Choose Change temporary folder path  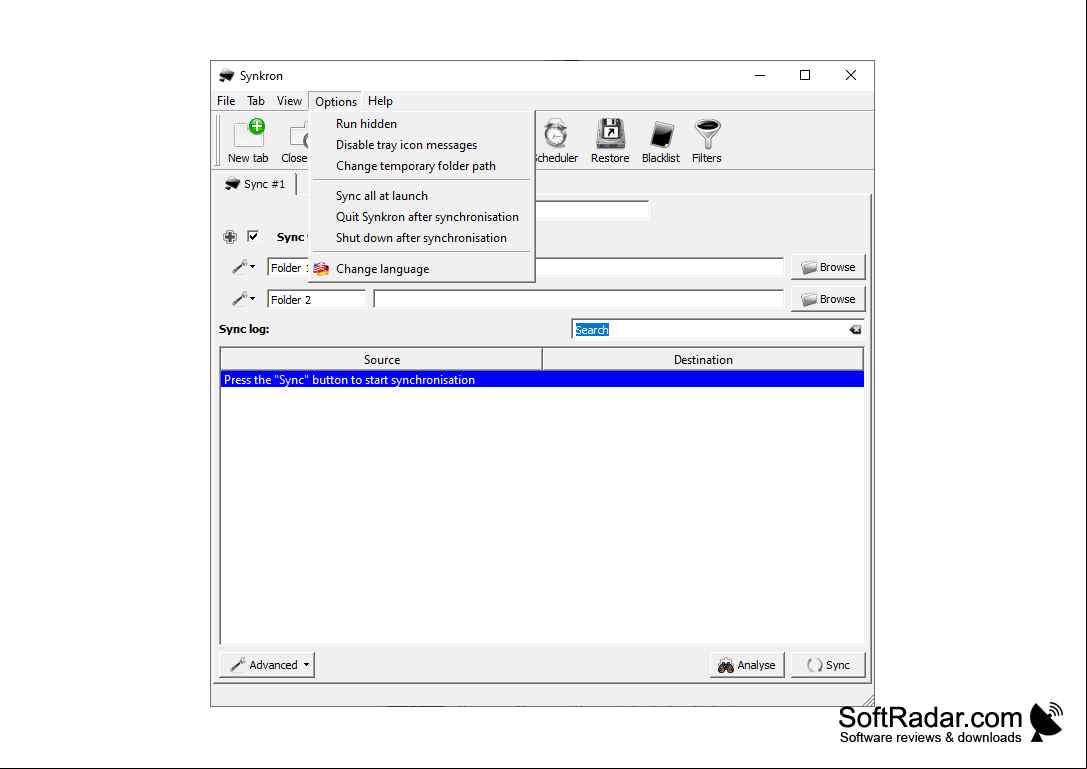click(x=422, y=166)
